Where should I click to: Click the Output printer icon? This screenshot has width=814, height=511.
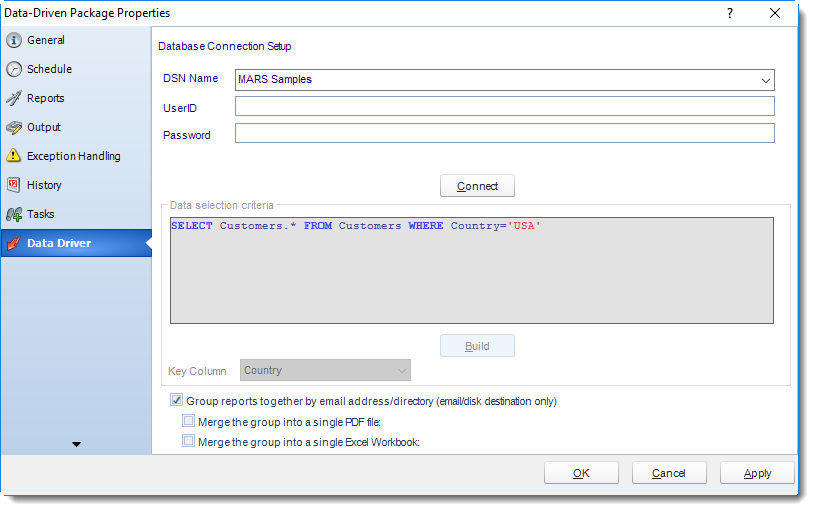(14, 127)
